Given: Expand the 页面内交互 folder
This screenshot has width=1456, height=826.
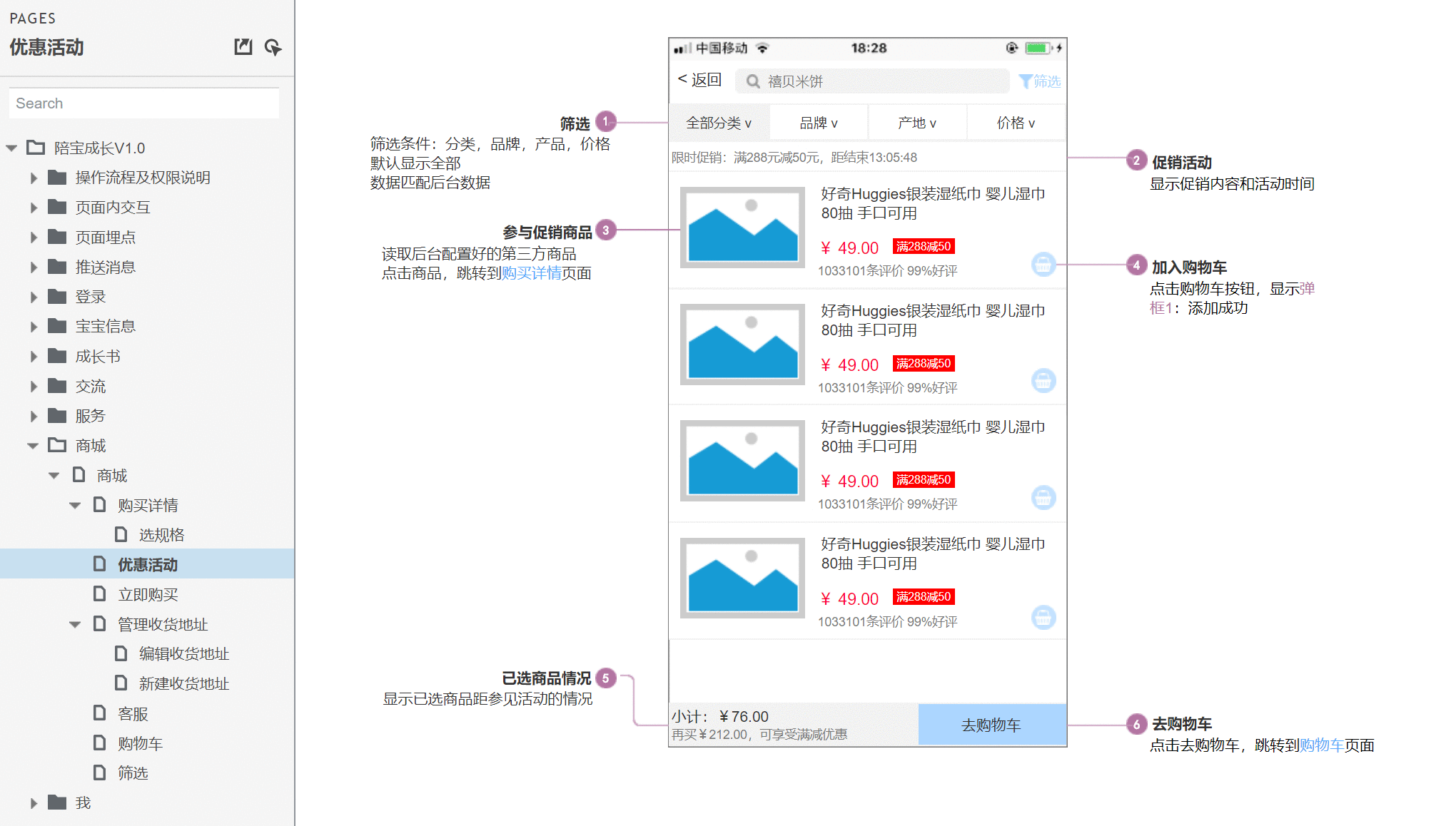Looking at the screenshot, I should (x=34, y=208).
